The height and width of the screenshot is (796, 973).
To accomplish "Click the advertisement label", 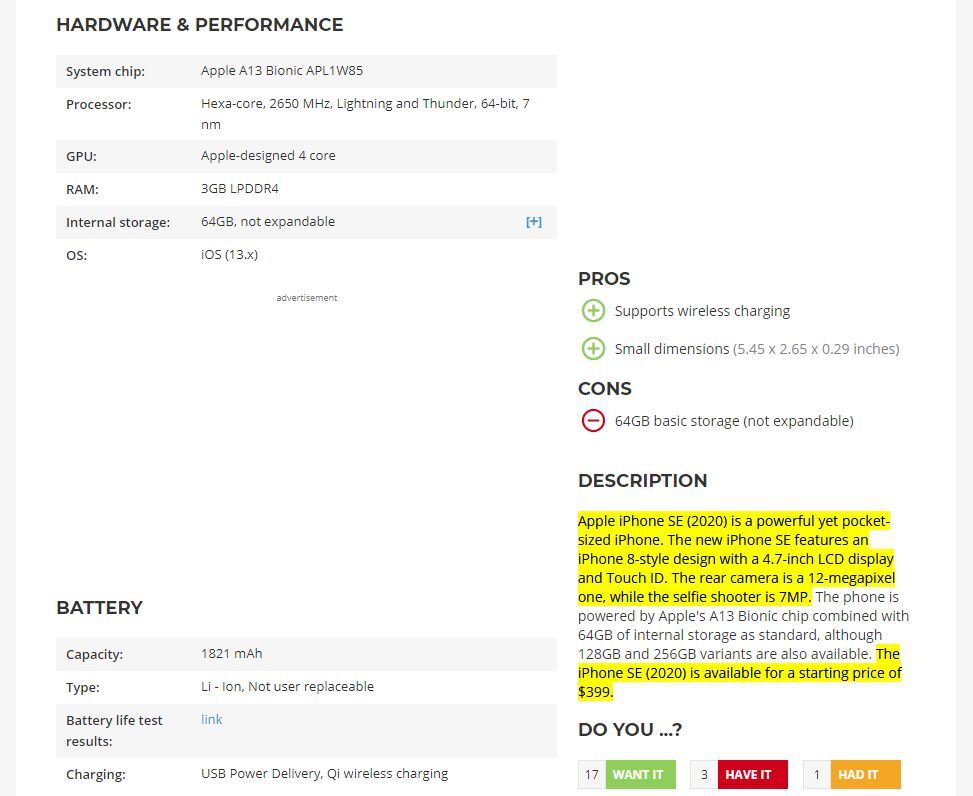I will click(x=307, y=298).
